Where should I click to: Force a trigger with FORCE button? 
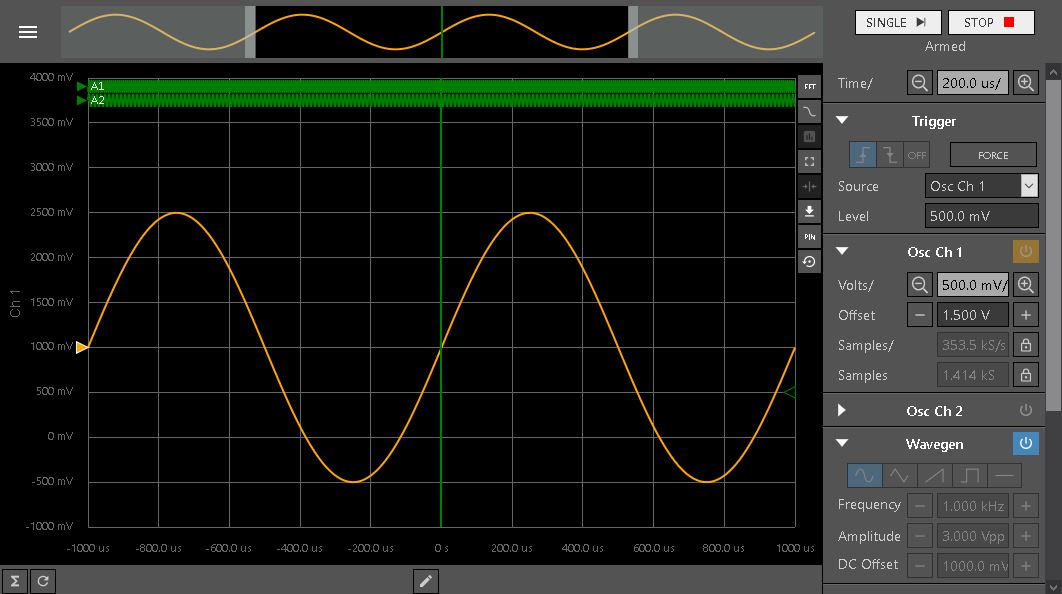[993, 155]
